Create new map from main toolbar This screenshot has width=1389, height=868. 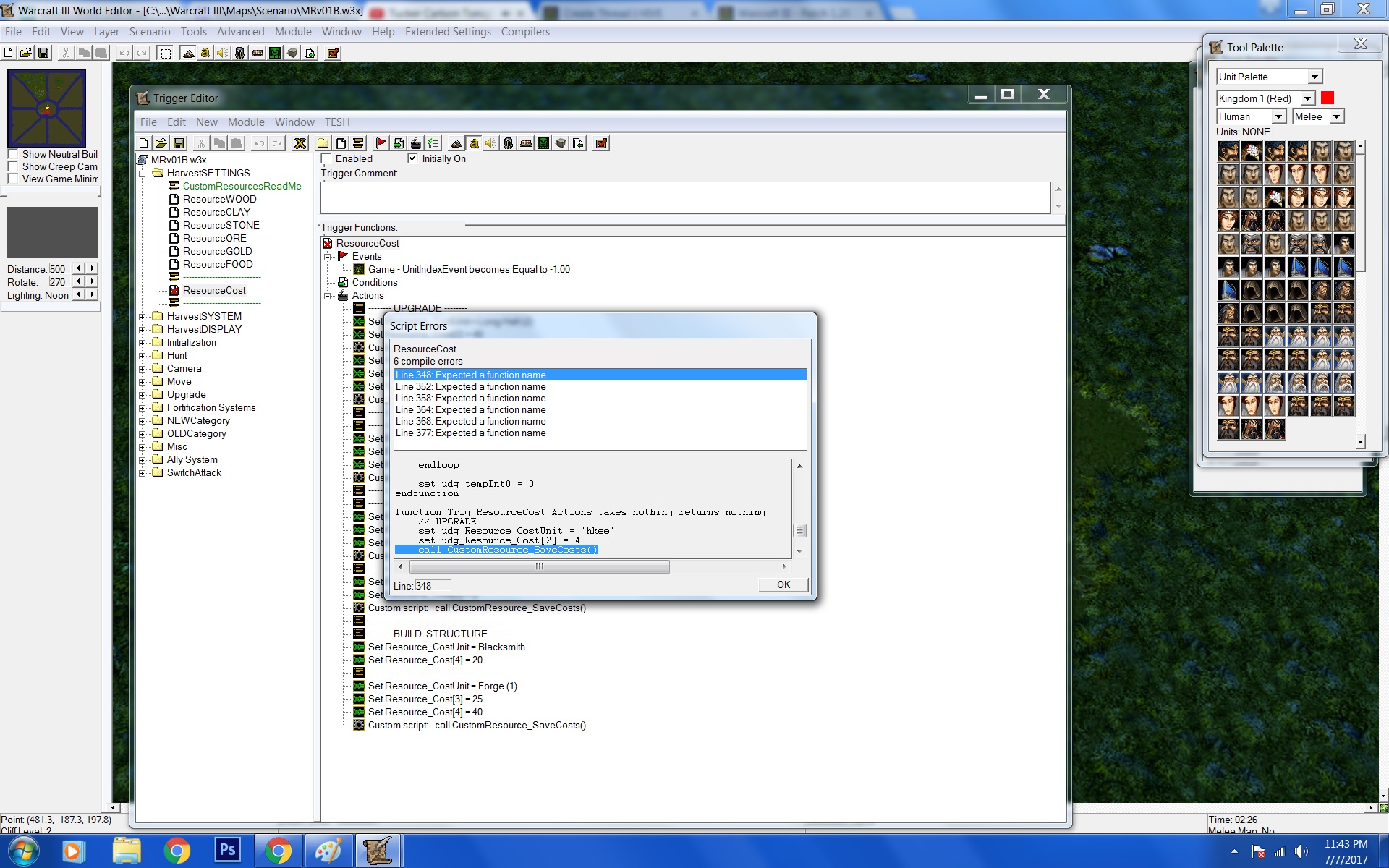[9, 53]
